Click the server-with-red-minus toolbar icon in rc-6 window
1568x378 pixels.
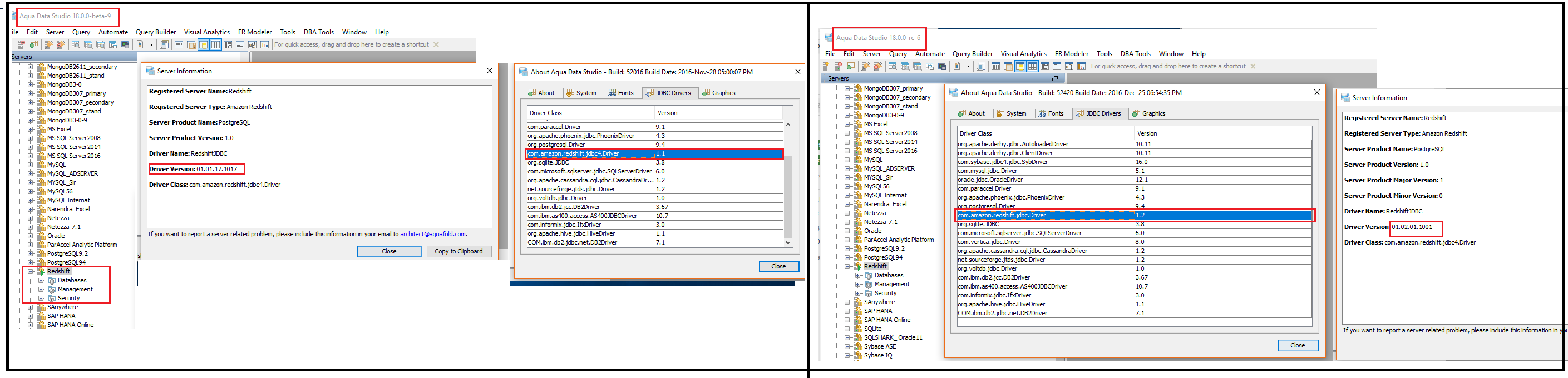(x=838, y=66)
